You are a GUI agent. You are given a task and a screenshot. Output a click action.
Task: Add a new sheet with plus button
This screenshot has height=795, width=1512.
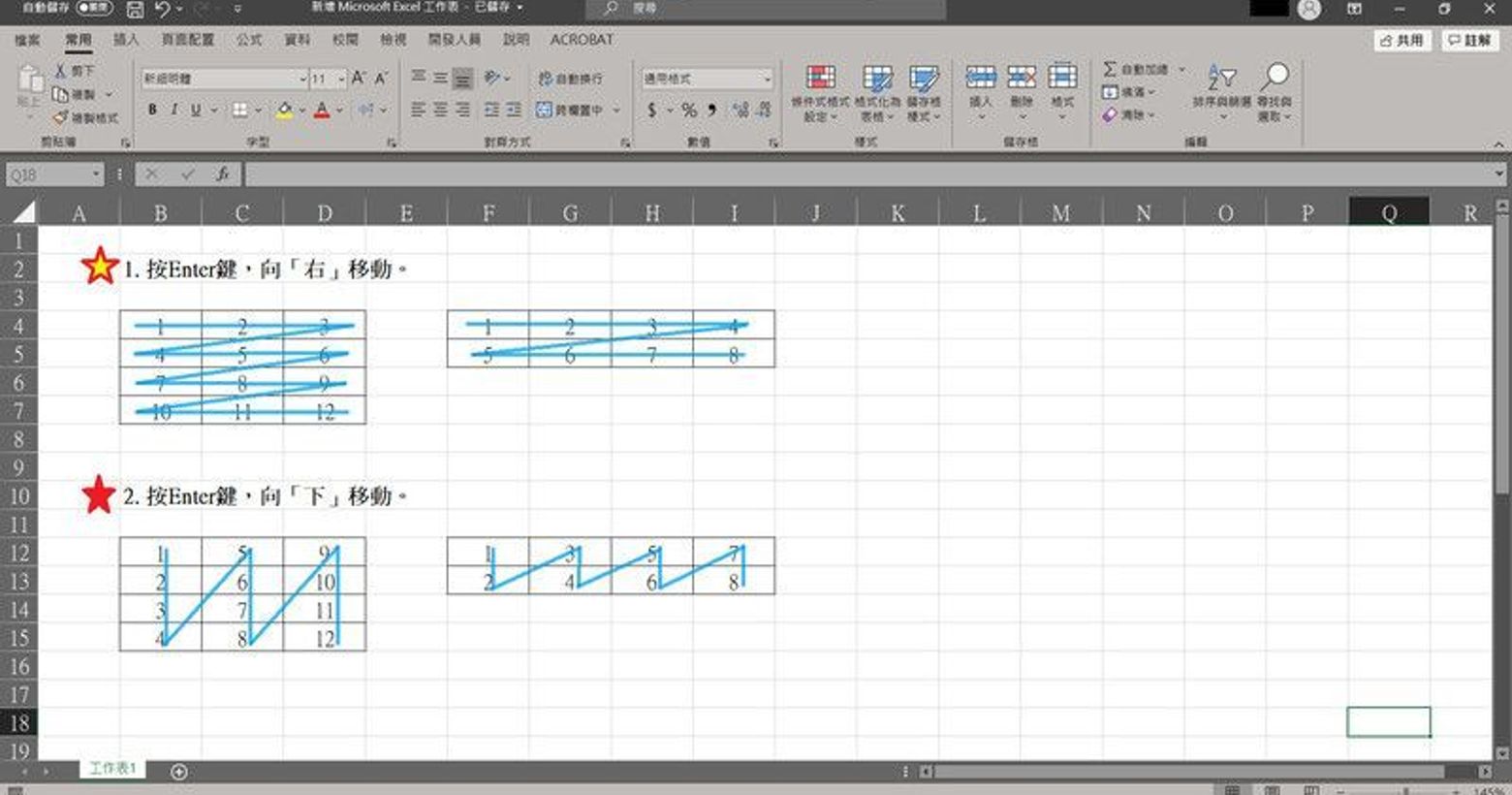click(x=178, y=772)
